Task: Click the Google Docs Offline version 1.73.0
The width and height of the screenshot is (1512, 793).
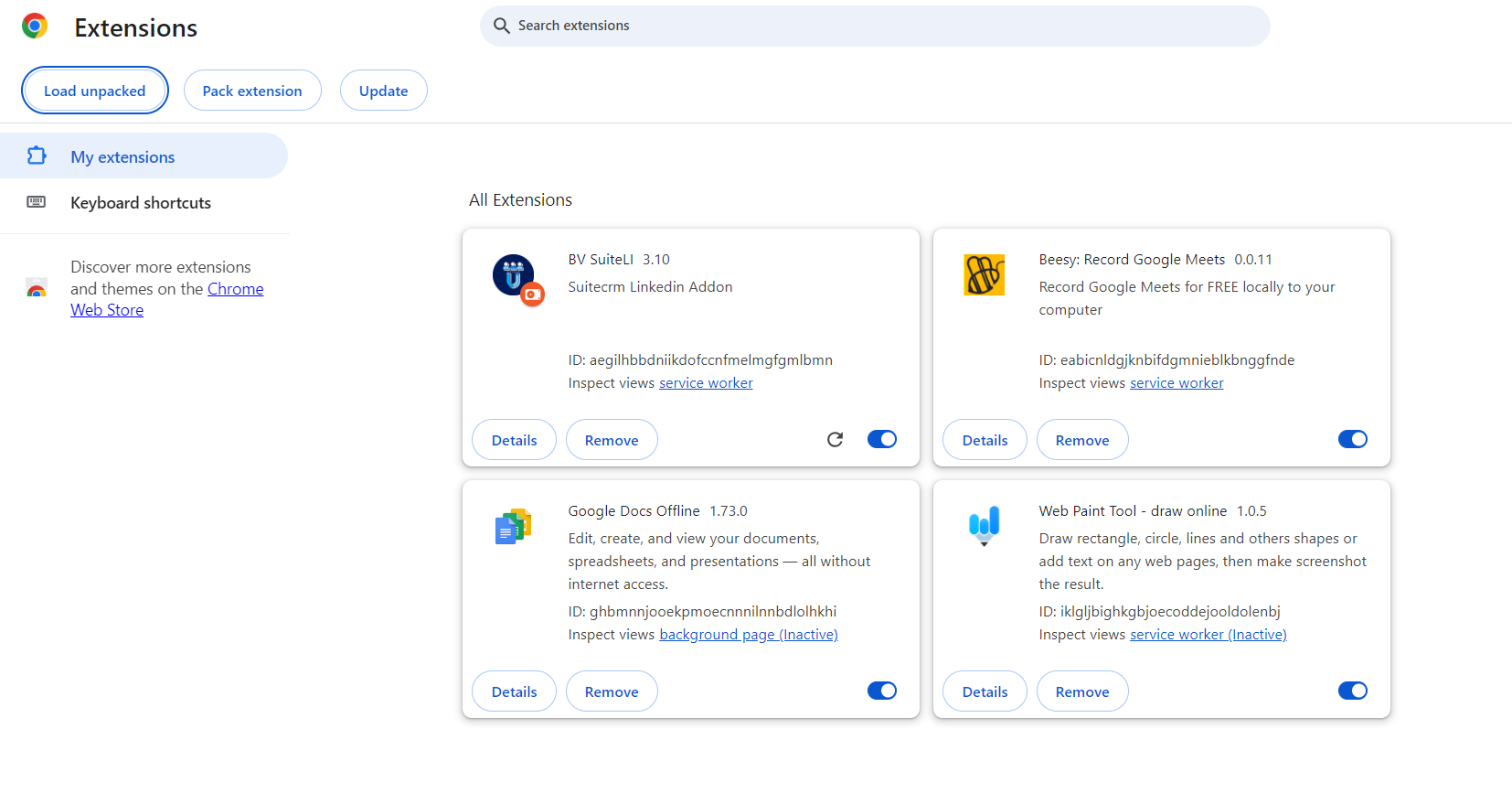Action: (729, 510)
